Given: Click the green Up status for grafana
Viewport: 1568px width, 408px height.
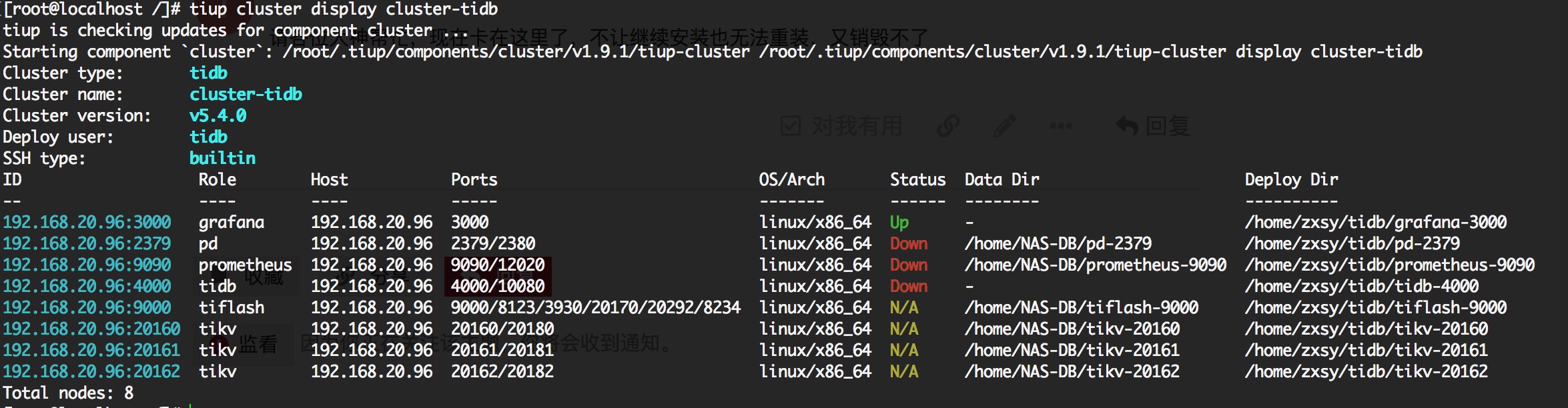Looking at the screenshot, I should pos(899,222).
